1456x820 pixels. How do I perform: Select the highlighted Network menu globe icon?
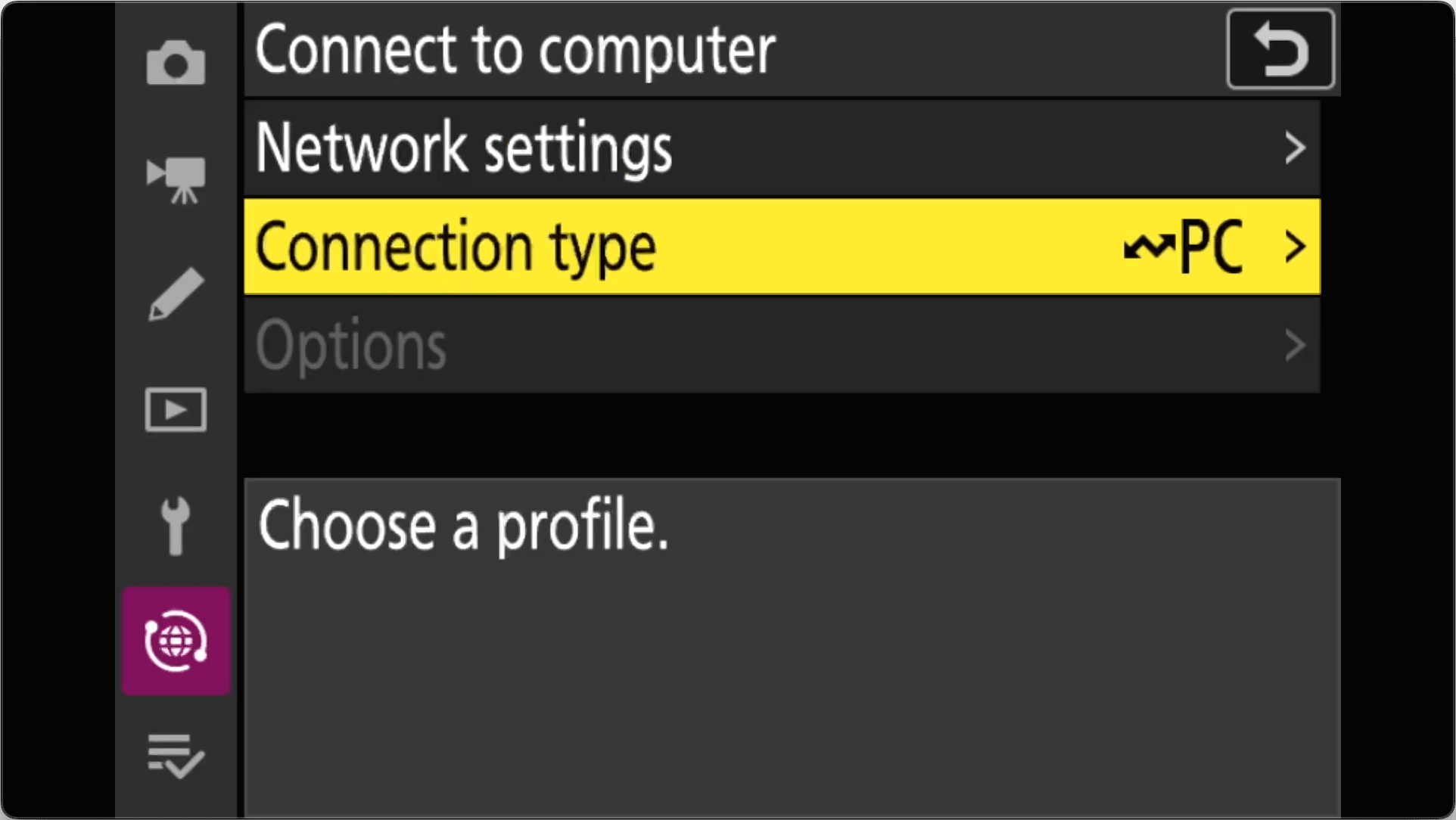click(176, 641)
